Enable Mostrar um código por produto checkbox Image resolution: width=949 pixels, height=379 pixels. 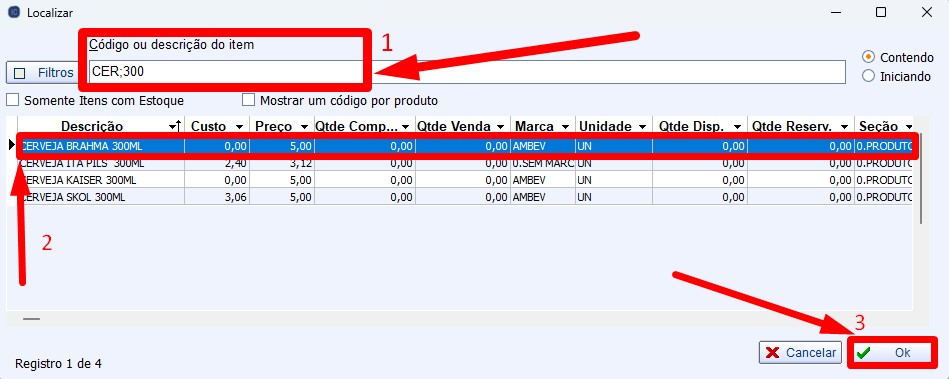(248, 100)
